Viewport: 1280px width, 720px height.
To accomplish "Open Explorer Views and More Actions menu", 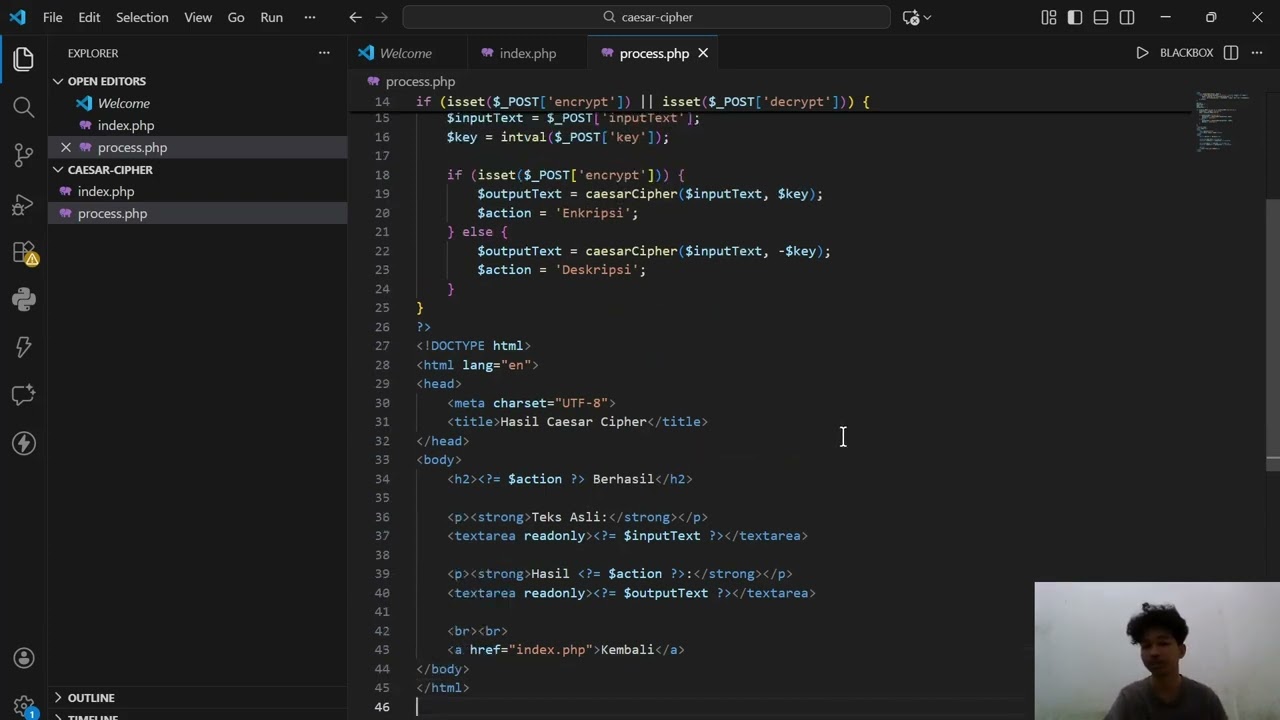I will [x=324, y=53].
